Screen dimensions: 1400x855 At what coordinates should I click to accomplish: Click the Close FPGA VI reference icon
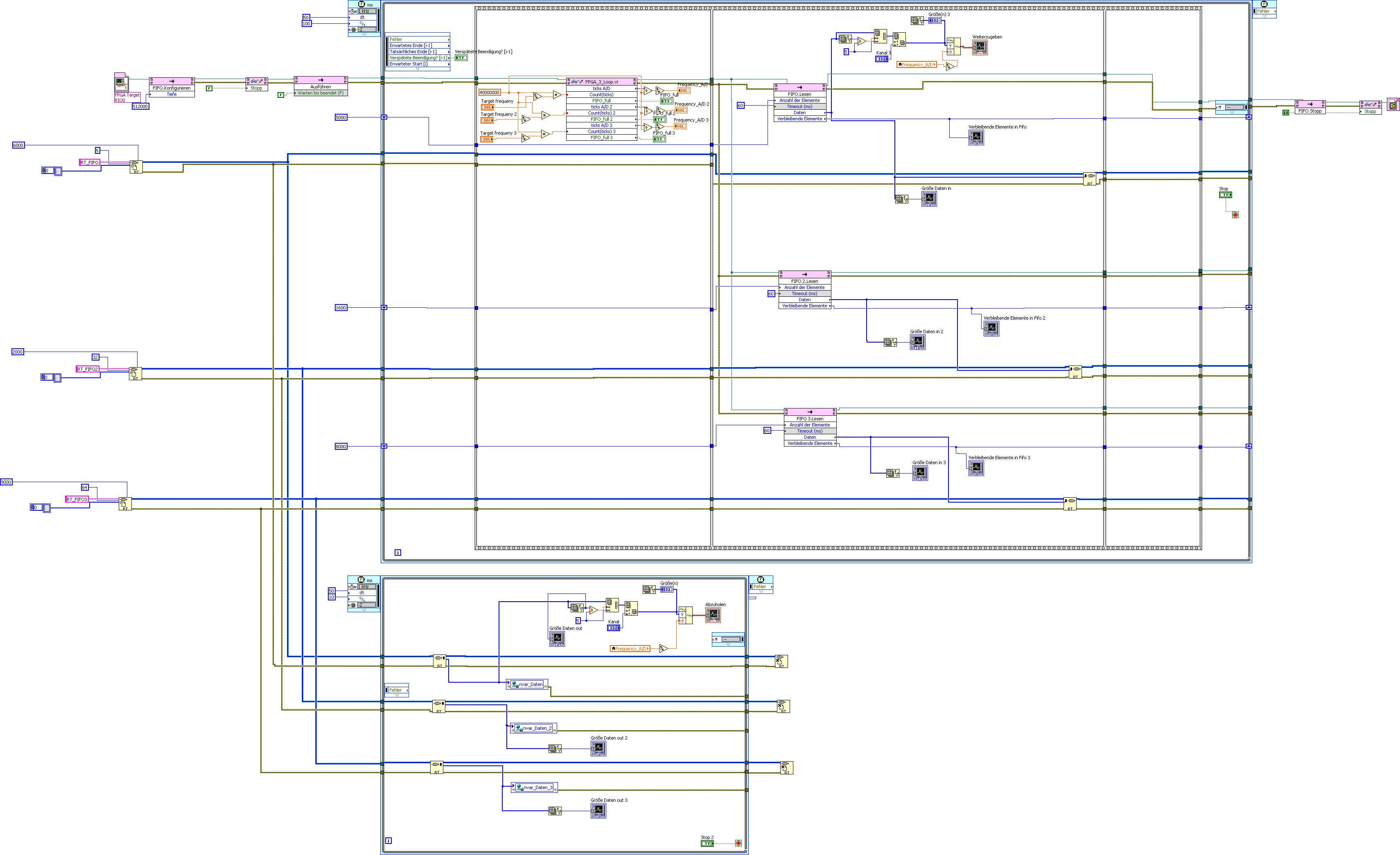pyautogui.click(x=1393, y=104)
